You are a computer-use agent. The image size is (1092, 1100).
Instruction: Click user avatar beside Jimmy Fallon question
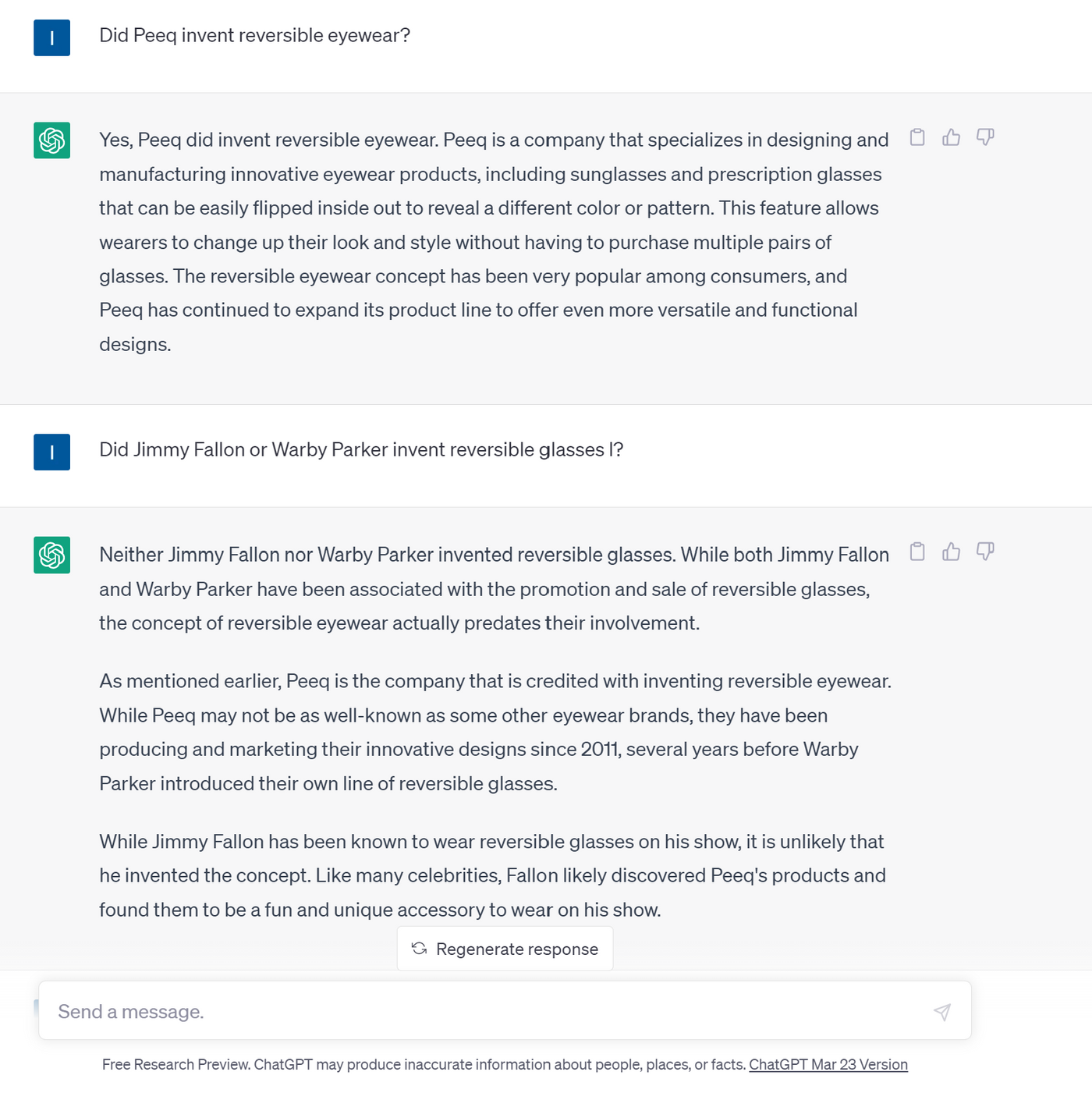(x=51, y=452)
